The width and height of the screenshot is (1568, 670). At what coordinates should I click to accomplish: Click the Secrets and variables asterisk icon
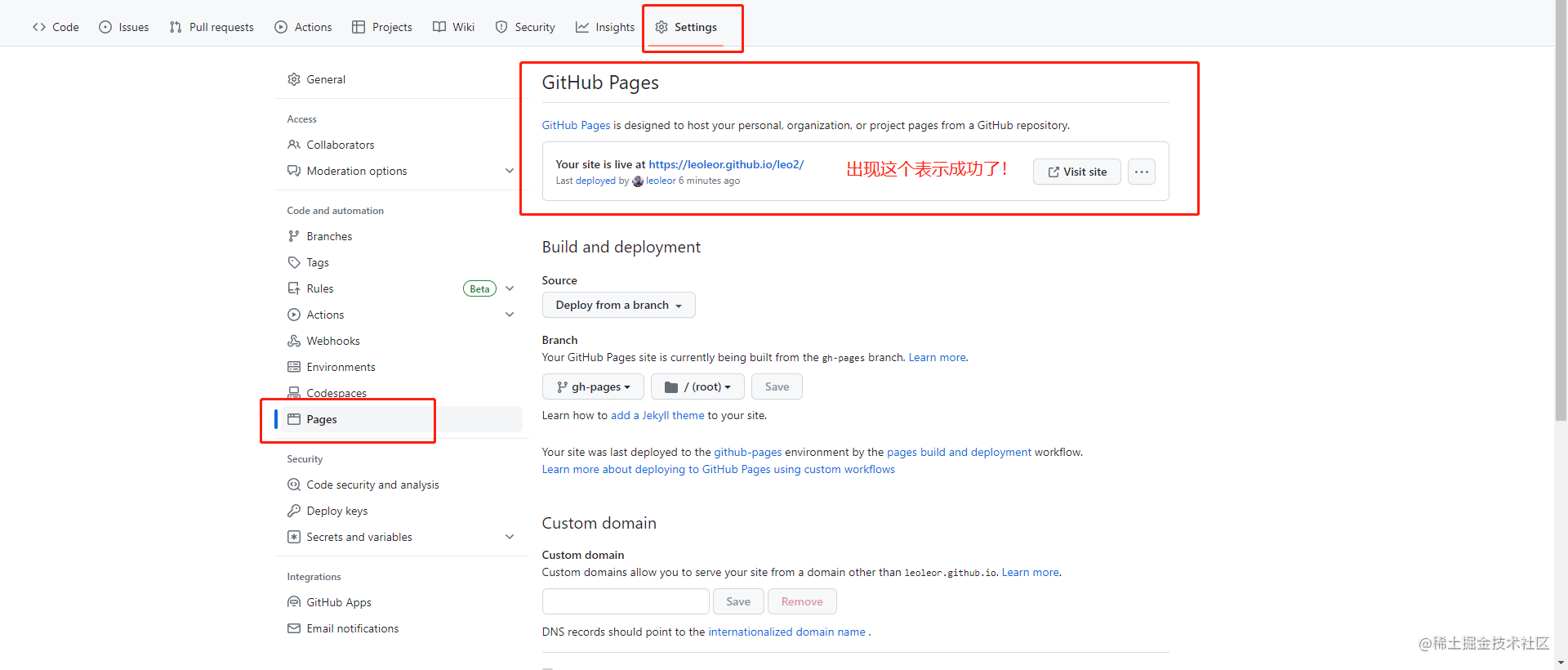pyautogui.click(x=294, y=537)
